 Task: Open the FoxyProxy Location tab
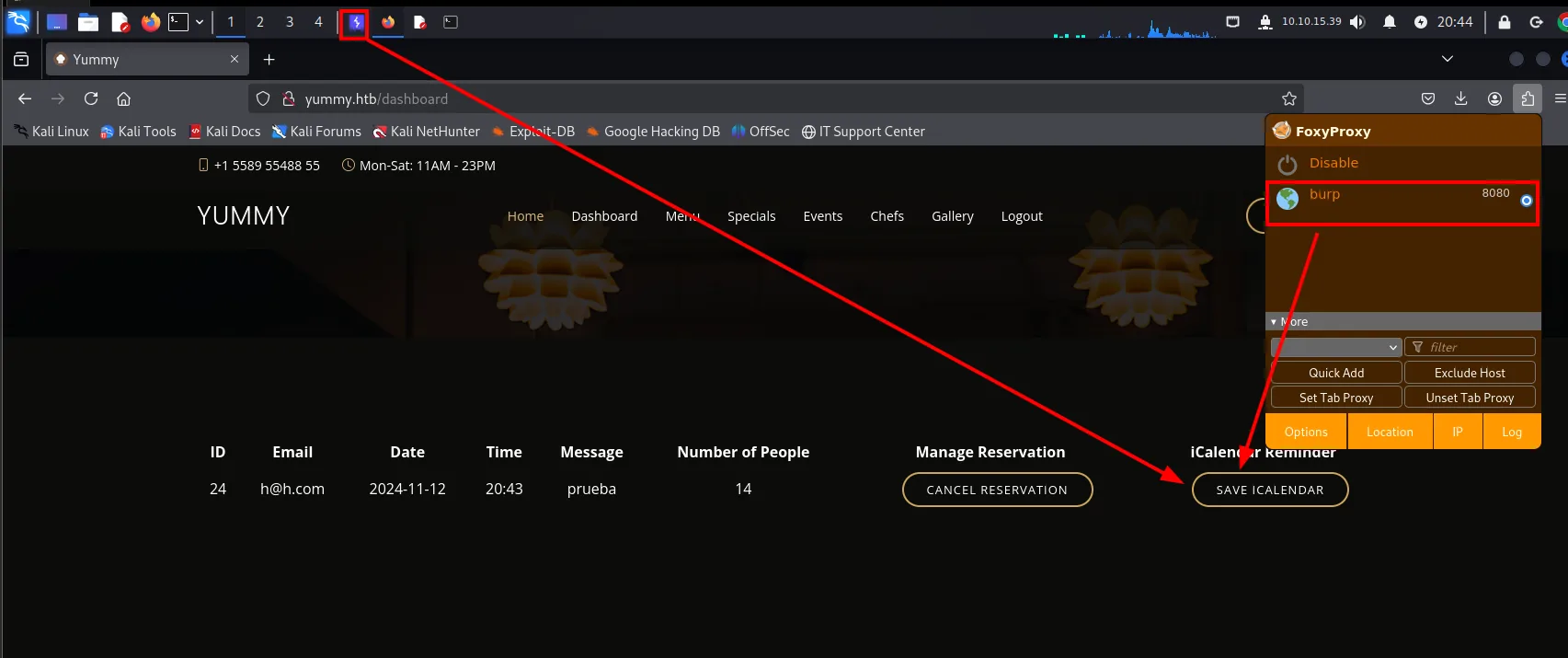1390,432
